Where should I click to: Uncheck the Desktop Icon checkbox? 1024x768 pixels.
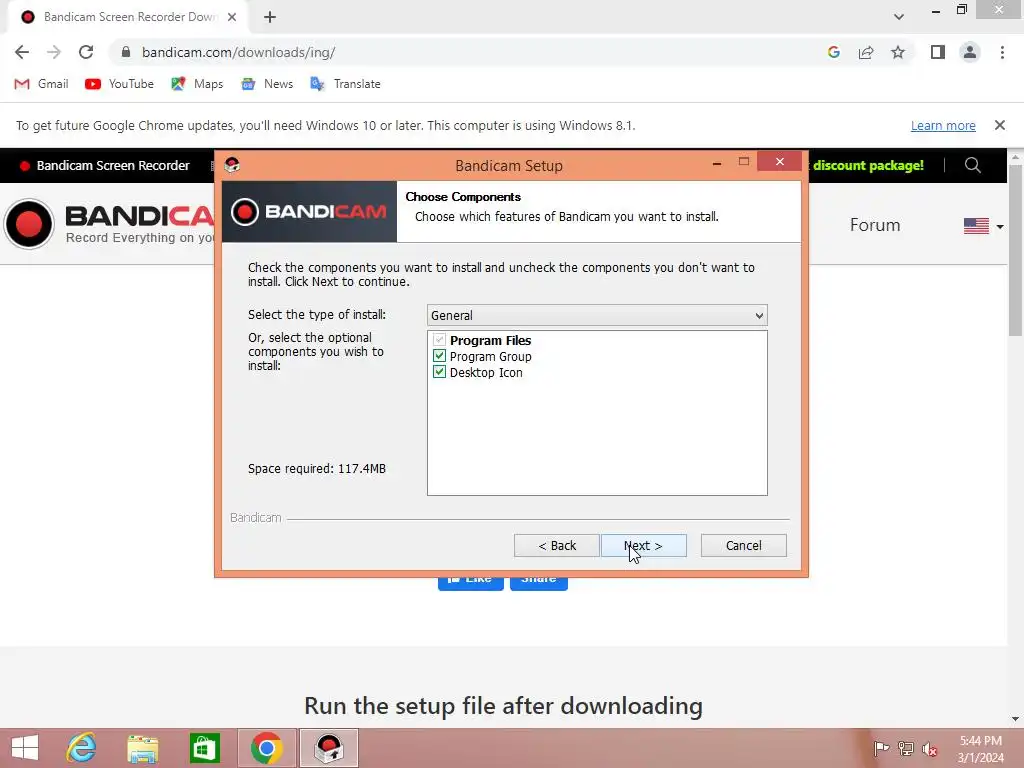[x=440, y=372]
